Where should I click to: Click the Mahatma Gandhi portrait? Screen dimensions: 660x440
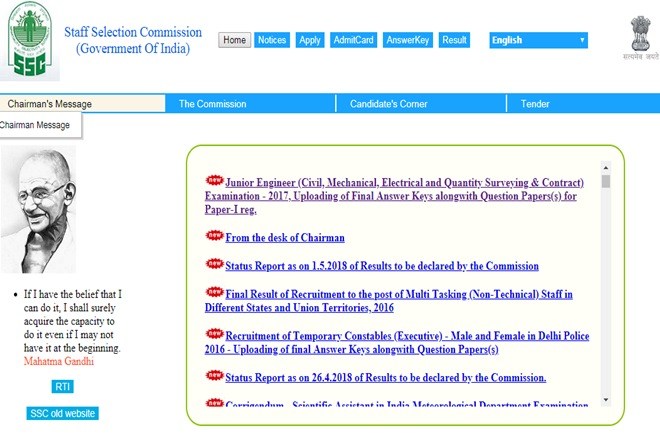click(38, 209)
